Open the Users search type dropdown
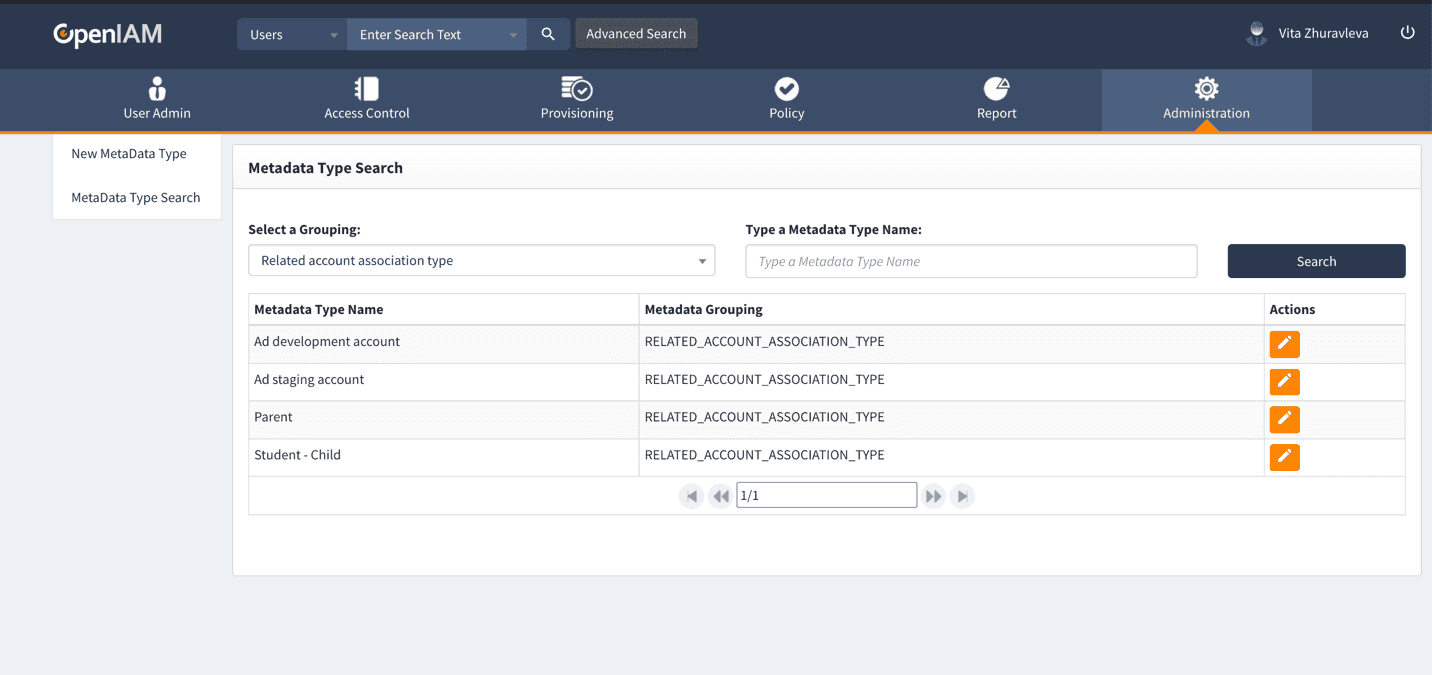Screen dimensions: 1432x675 292,34
